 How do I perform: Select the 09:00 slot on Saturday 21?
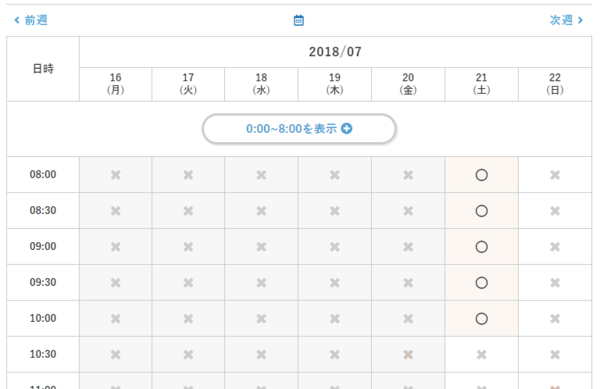coord(481,247)
